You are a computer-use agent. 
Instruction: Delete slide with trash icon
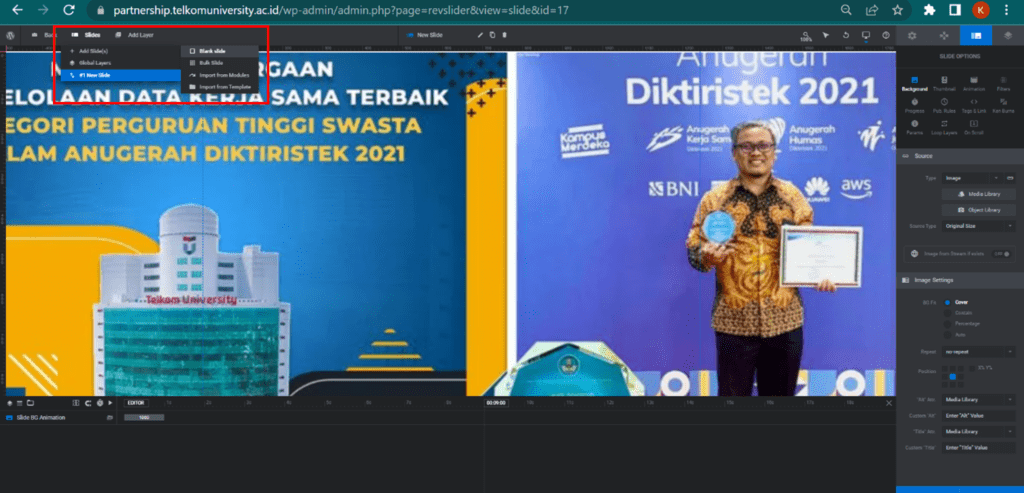504,35
